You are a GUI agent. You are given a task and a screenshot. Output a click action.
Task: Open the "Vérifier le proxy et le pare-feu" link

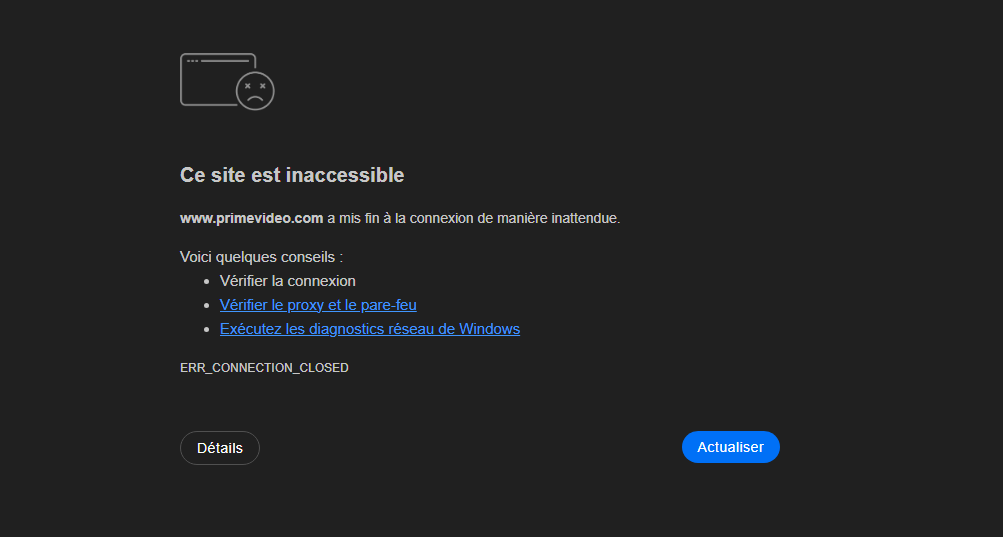318,305
